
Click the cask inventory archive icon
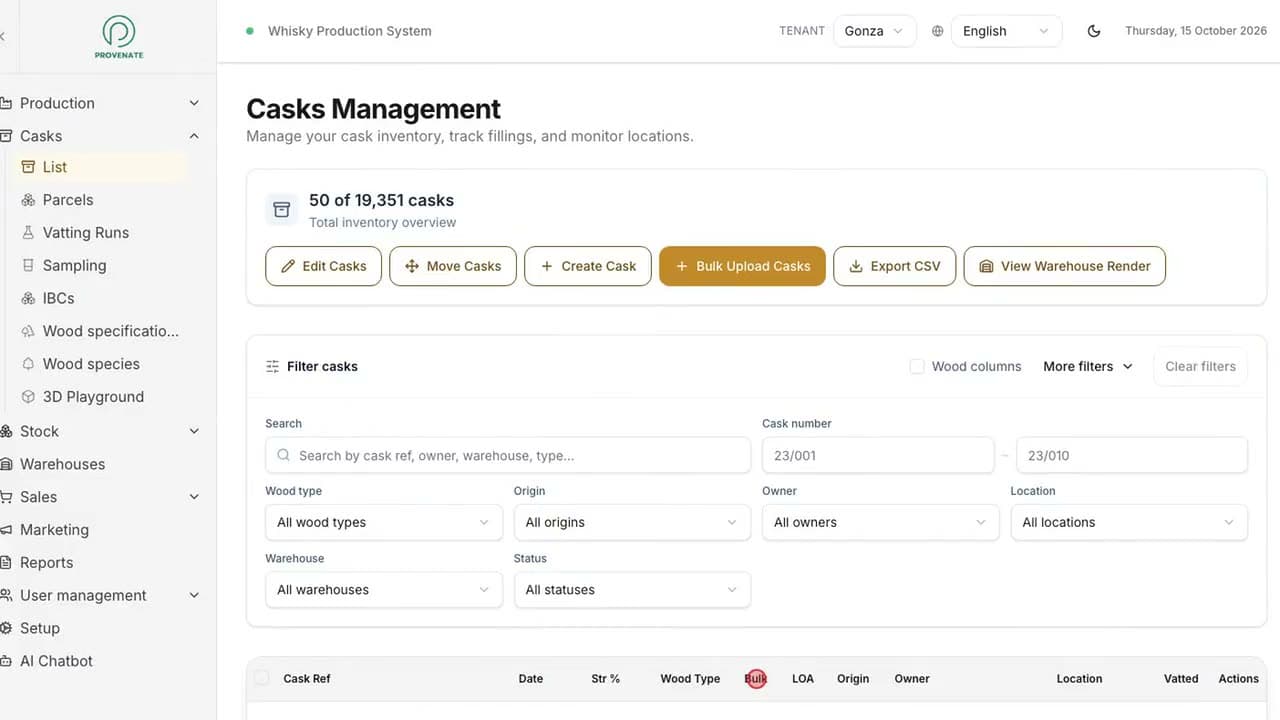[x=282, y=210]
